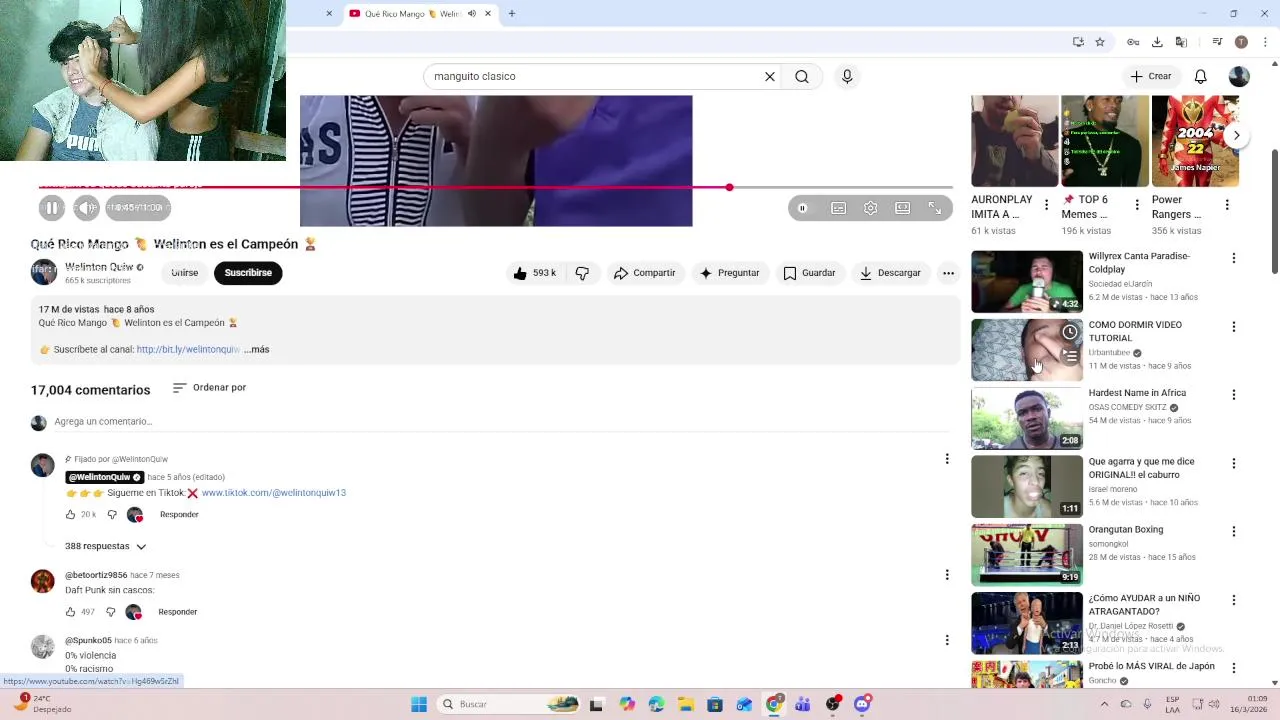
Task: Save video with Guardar button
Action: click(x=809, y=273)
